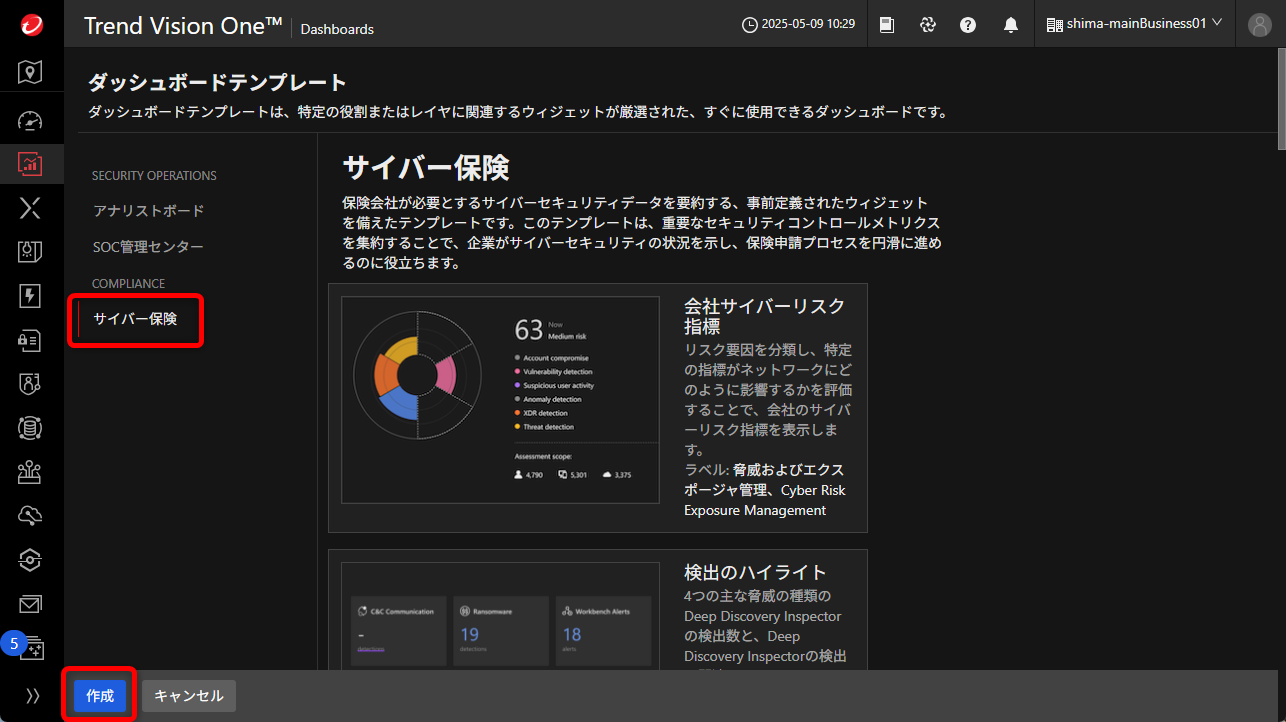Click the 検出のハイライト widget preview thumbnail
This screenshot has height=722, width=1286.
point(500,616)
